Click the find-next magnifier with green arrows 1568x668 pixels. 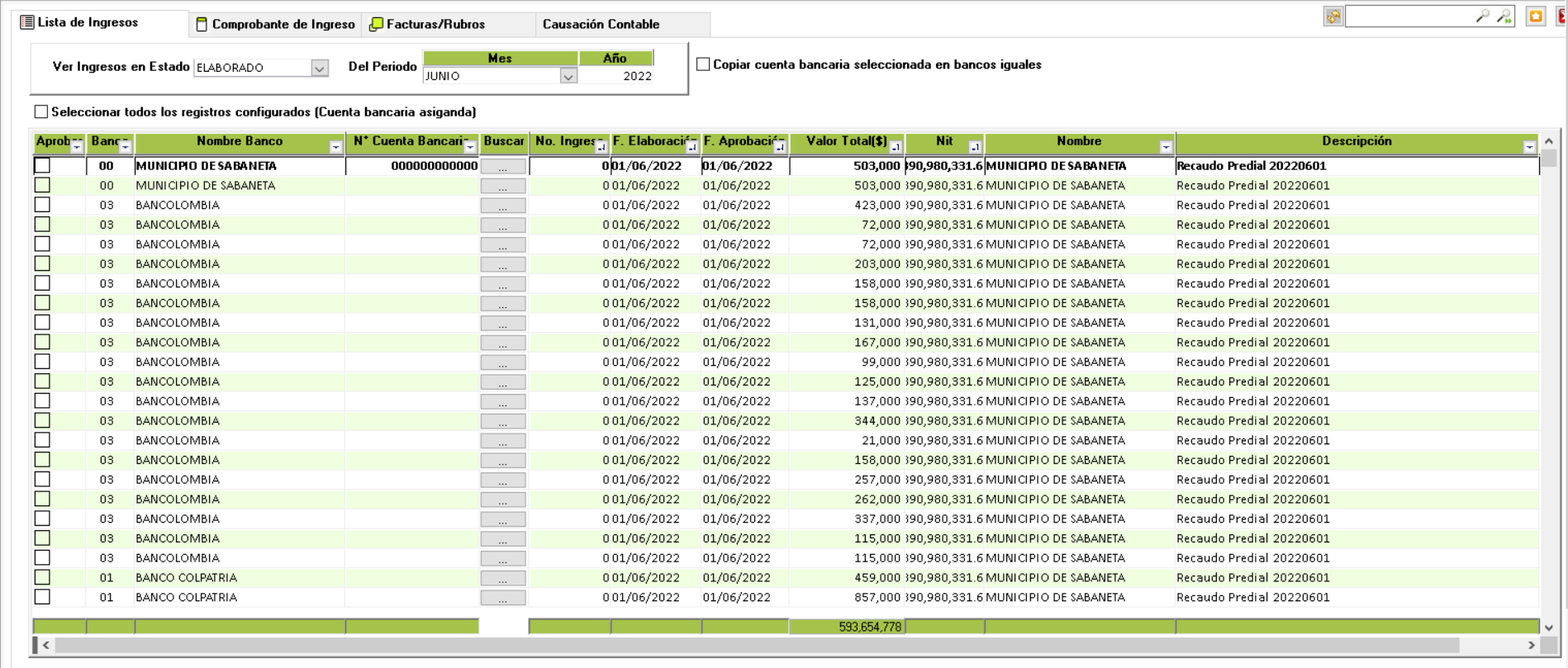pos(1504,17)
